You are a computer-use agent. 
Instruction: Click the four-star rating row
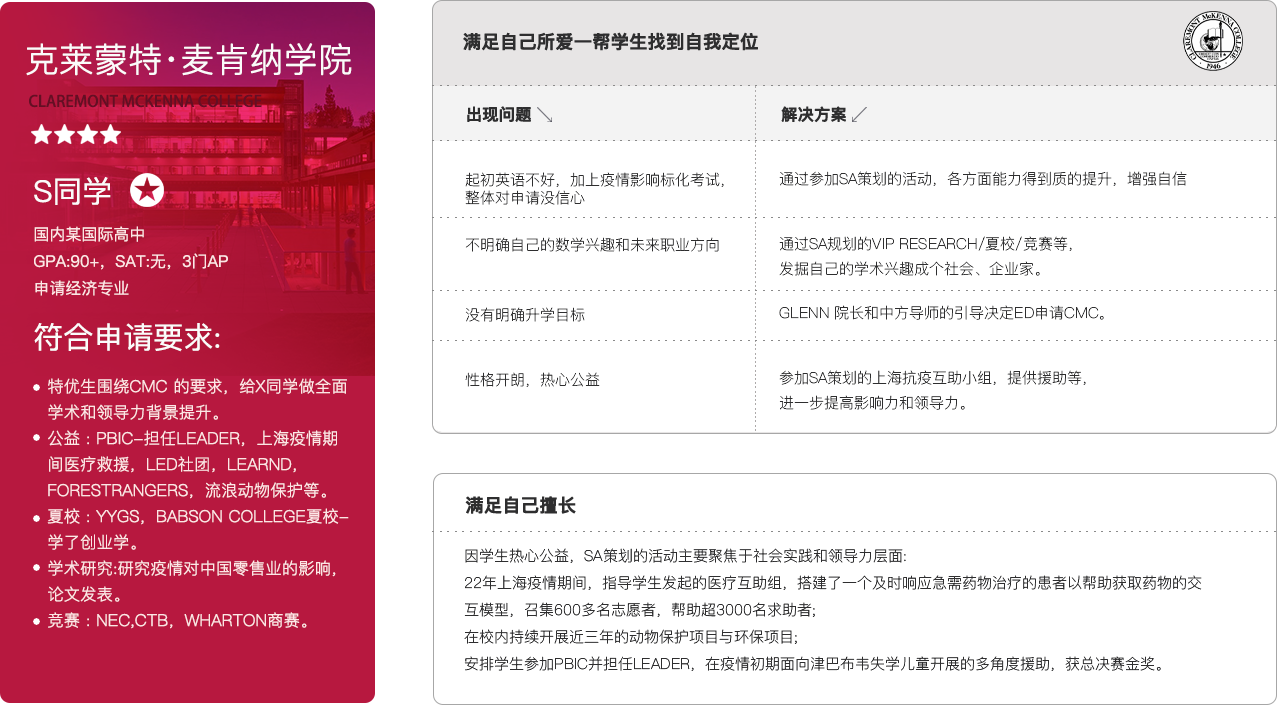click(x=76, y=134)
